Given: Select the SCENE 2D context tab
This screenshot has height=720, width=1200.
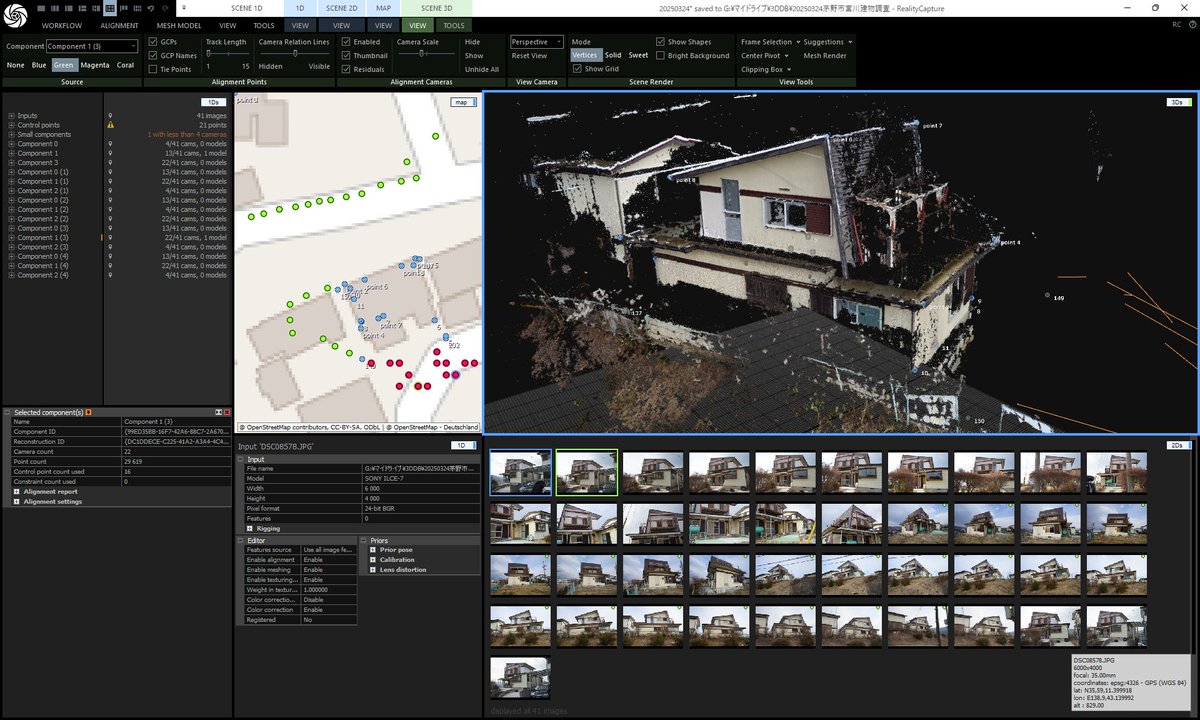Looking at the screenshot, I should (x=341, y=8).
